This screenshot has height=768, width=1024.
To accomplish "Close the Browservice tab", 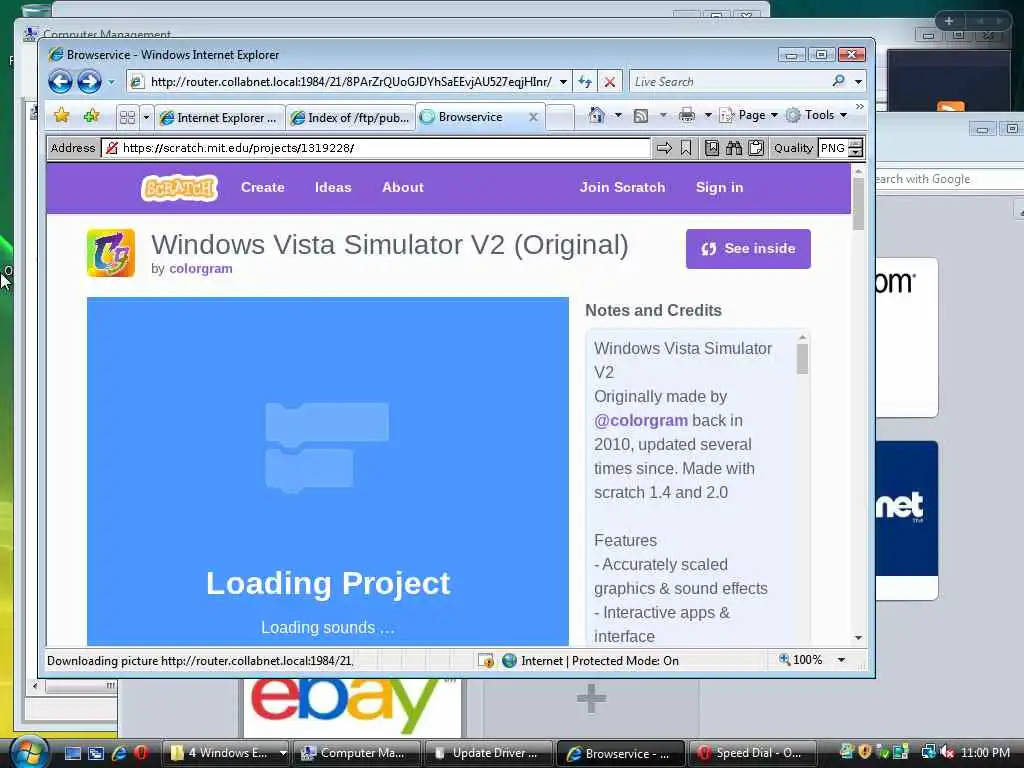I will (x=533, y=117).
